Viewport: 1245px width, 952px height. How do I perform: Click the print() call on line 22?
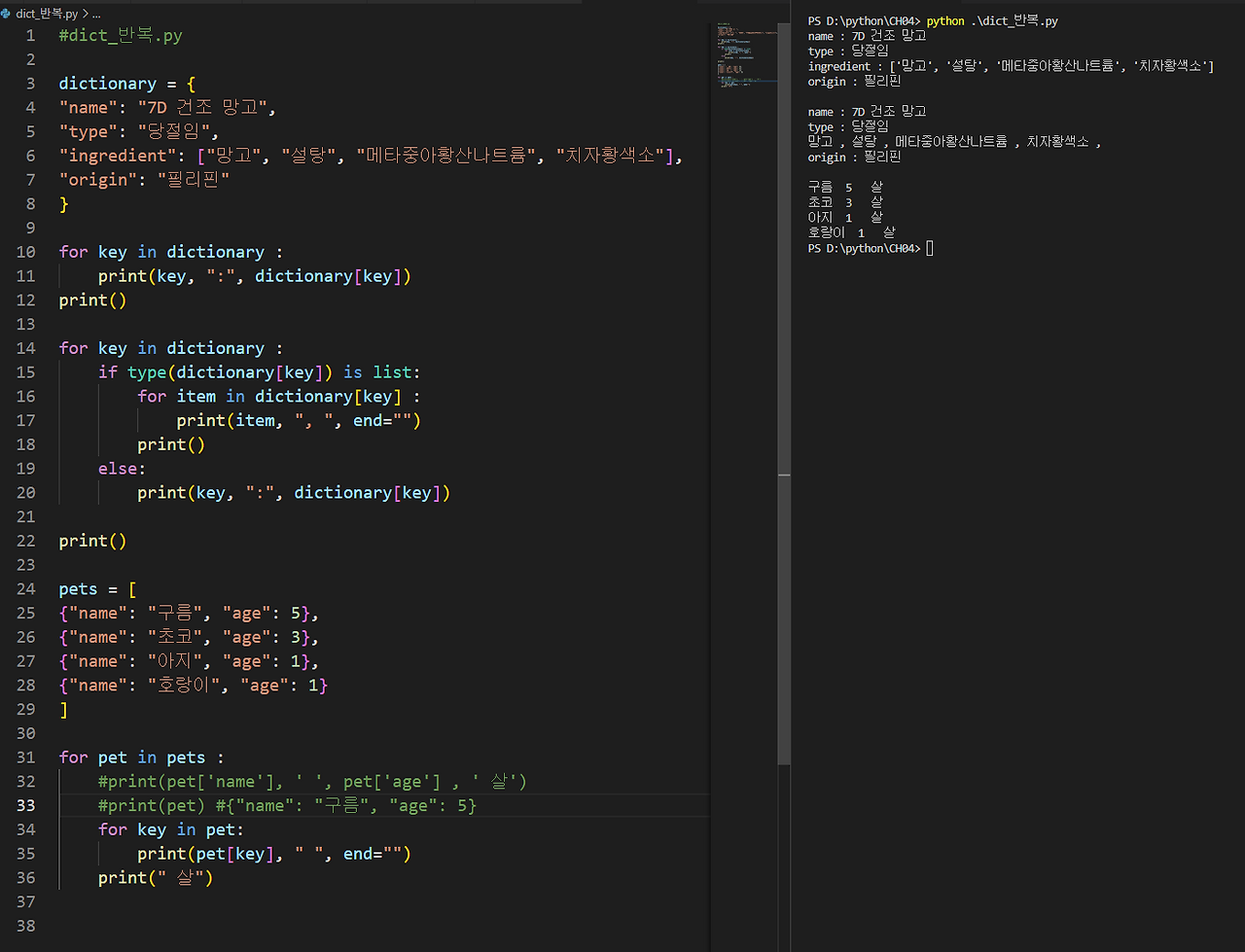point(92,541)
